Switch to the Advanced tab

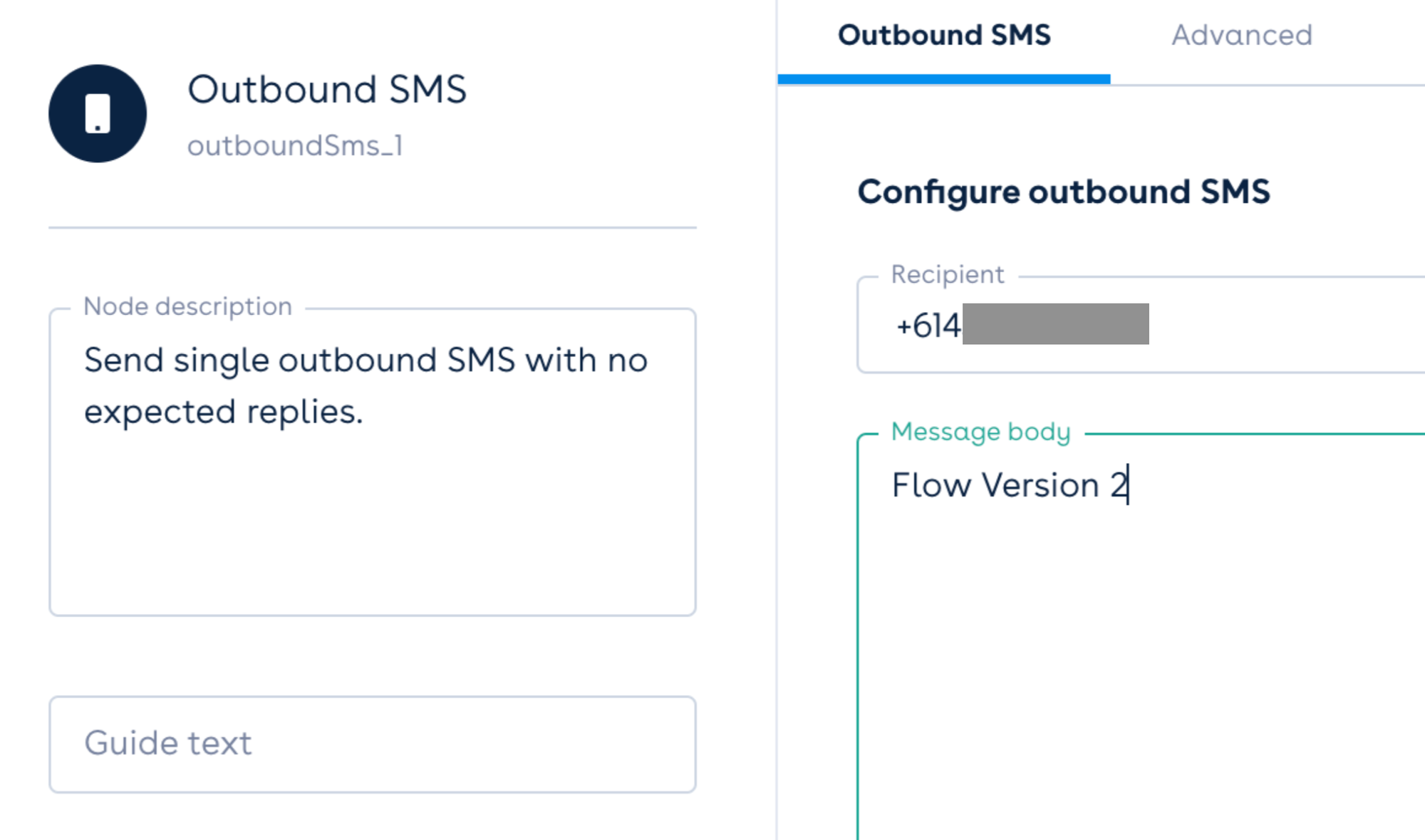[x=1241, y=35]
